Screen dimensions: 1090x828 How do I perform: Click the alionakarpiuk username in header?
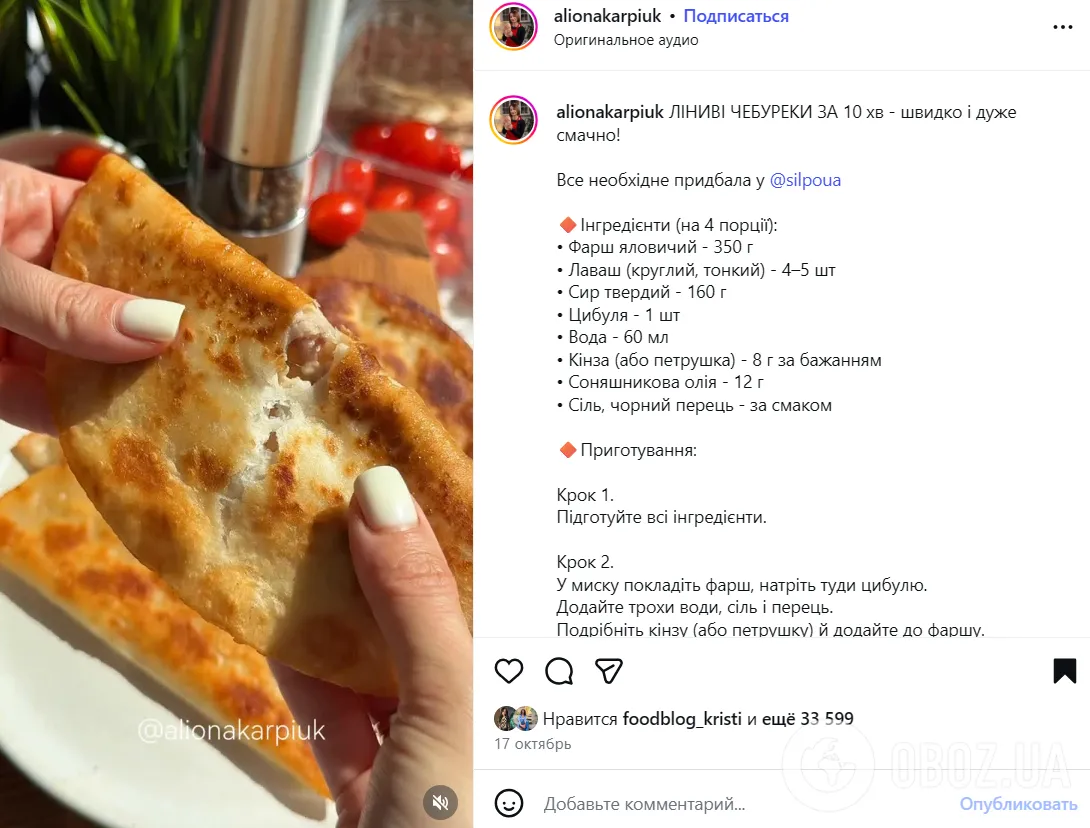point(608,16)
